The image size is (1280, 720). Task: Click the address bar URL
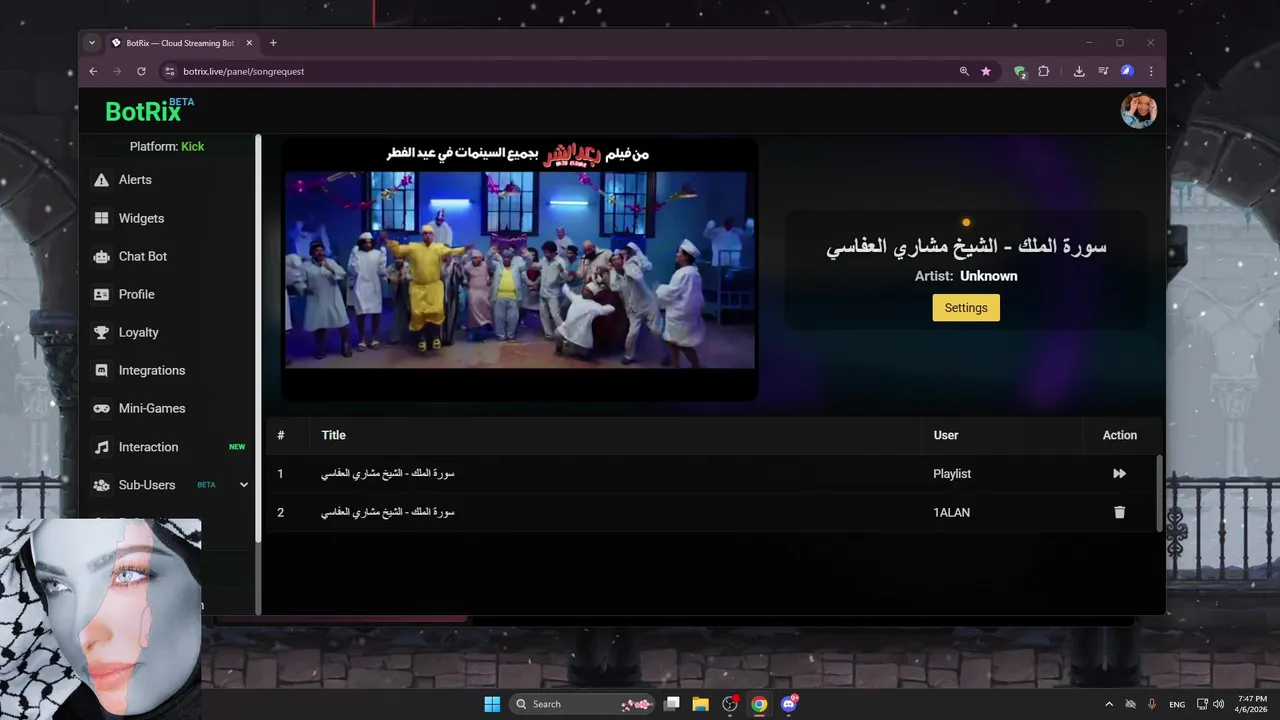coord(243,71)
